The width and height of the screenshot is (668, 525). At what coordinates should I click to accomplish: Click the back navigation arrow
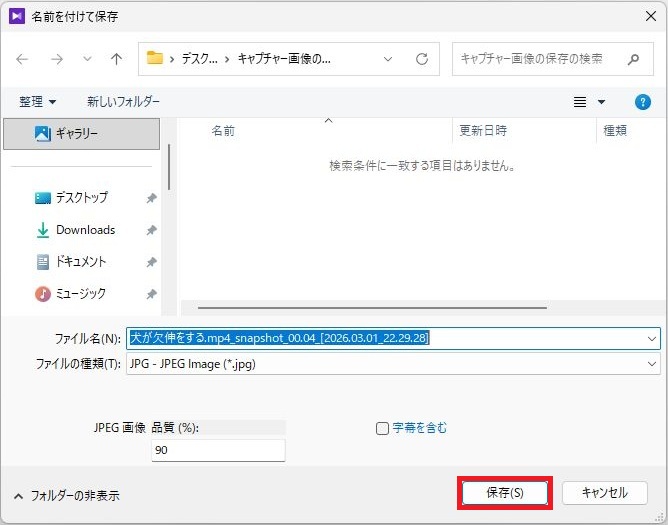tap(23, 59)
